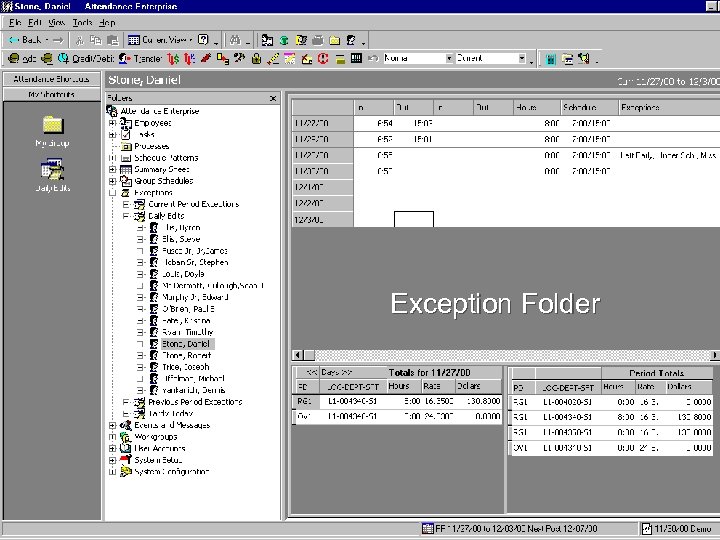Click the Credit/Debit toolbar button

(x=86, y=58)
